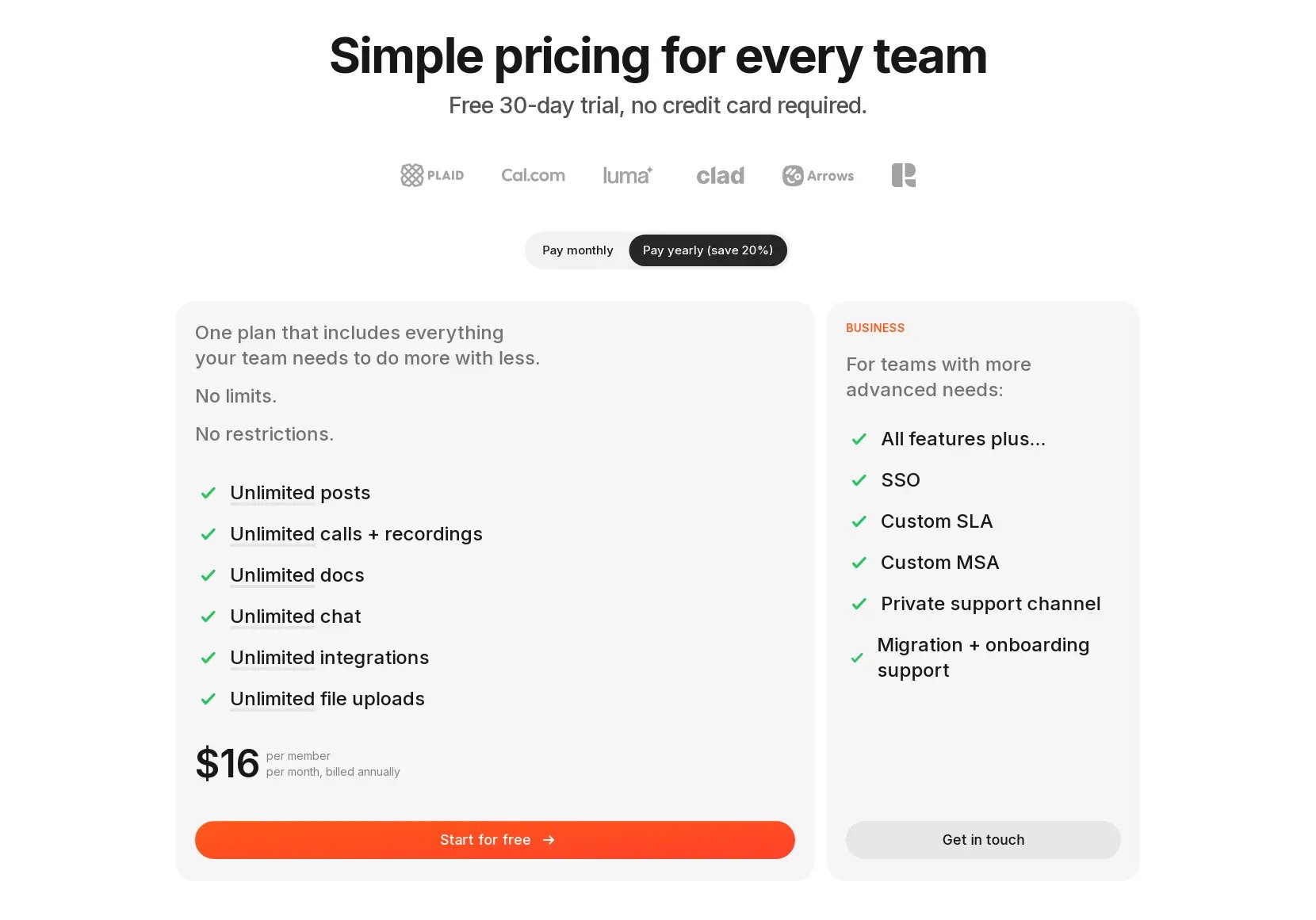Click the gray R-shaped logo after Arrows
1316x920 pixels.
[x=904, y=175]
